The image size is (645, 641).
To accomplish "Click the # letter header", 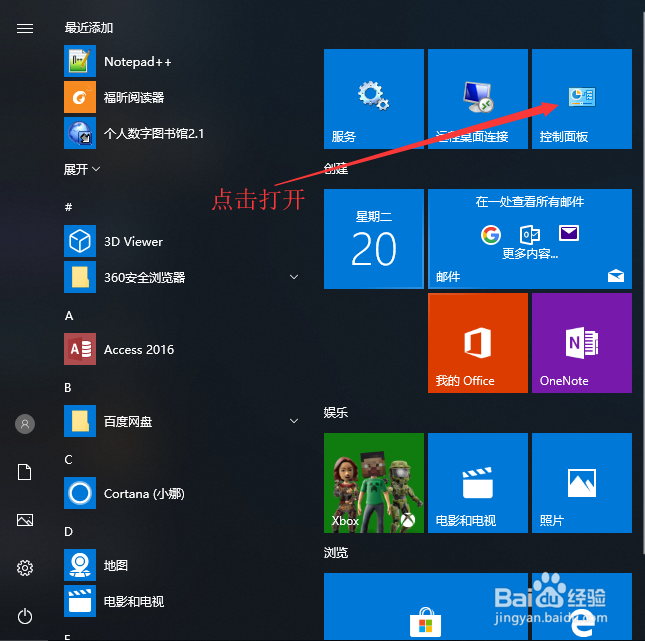I will 69,207.
